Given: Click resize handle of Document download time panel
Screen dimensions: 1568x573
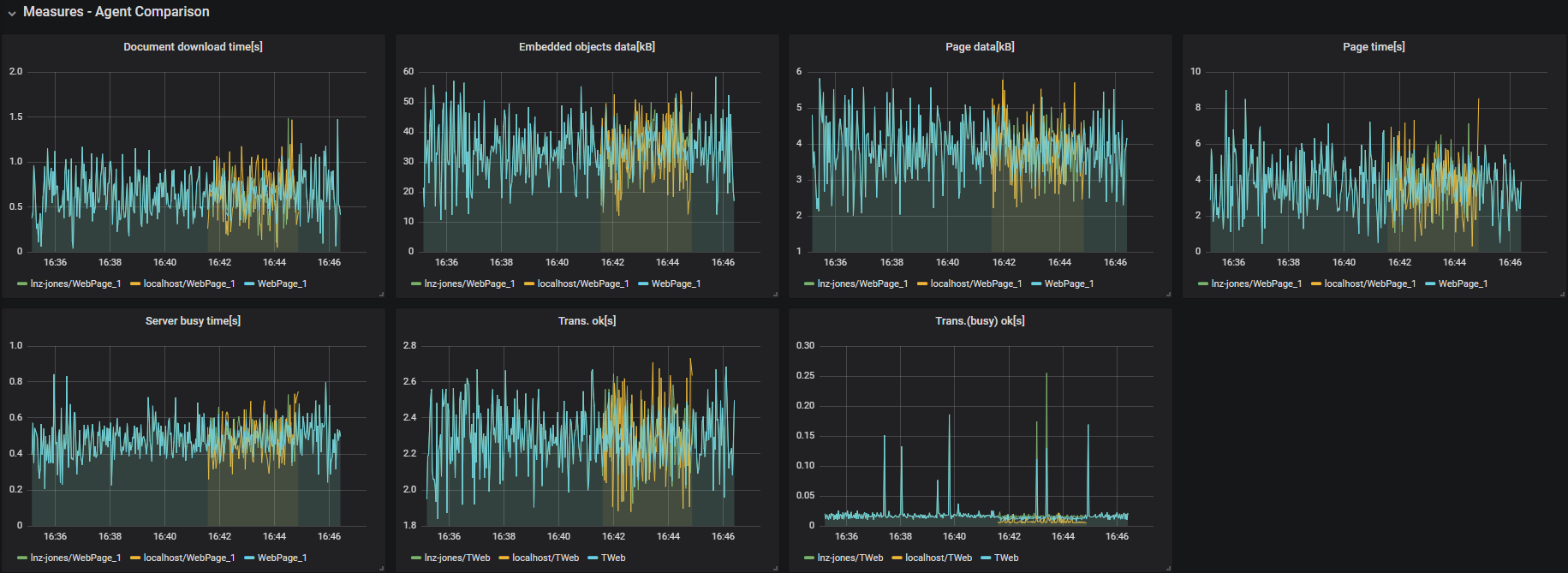Looking at the screenshot, I should coord(381,294).
